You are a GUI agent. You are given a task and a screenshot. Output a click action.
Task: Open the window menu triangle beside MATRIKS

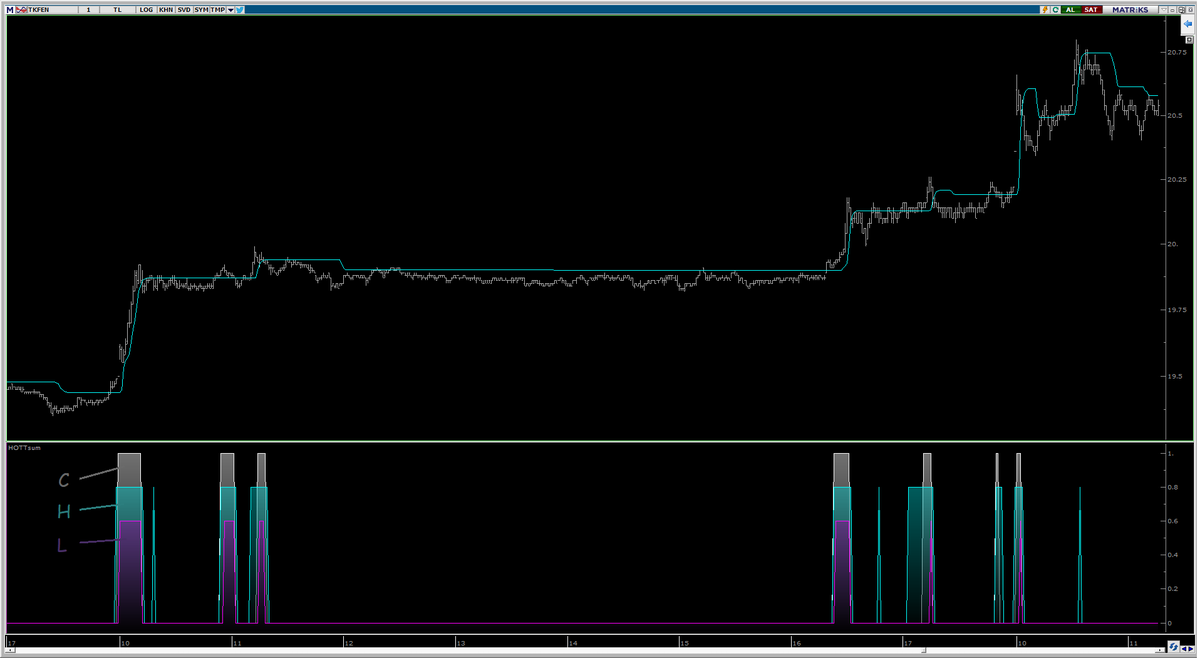(1166, 10)
